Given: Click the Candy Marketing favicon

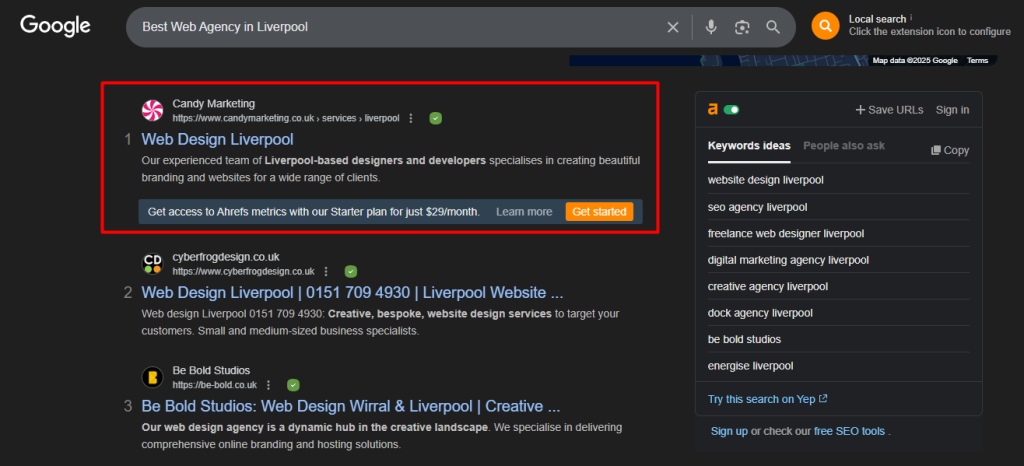Looking at the screenshot, I should click(x=152, y=110).
